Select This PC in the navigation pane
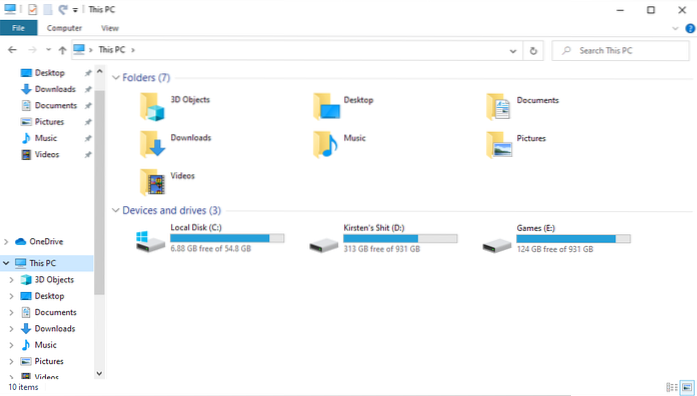 43,263
